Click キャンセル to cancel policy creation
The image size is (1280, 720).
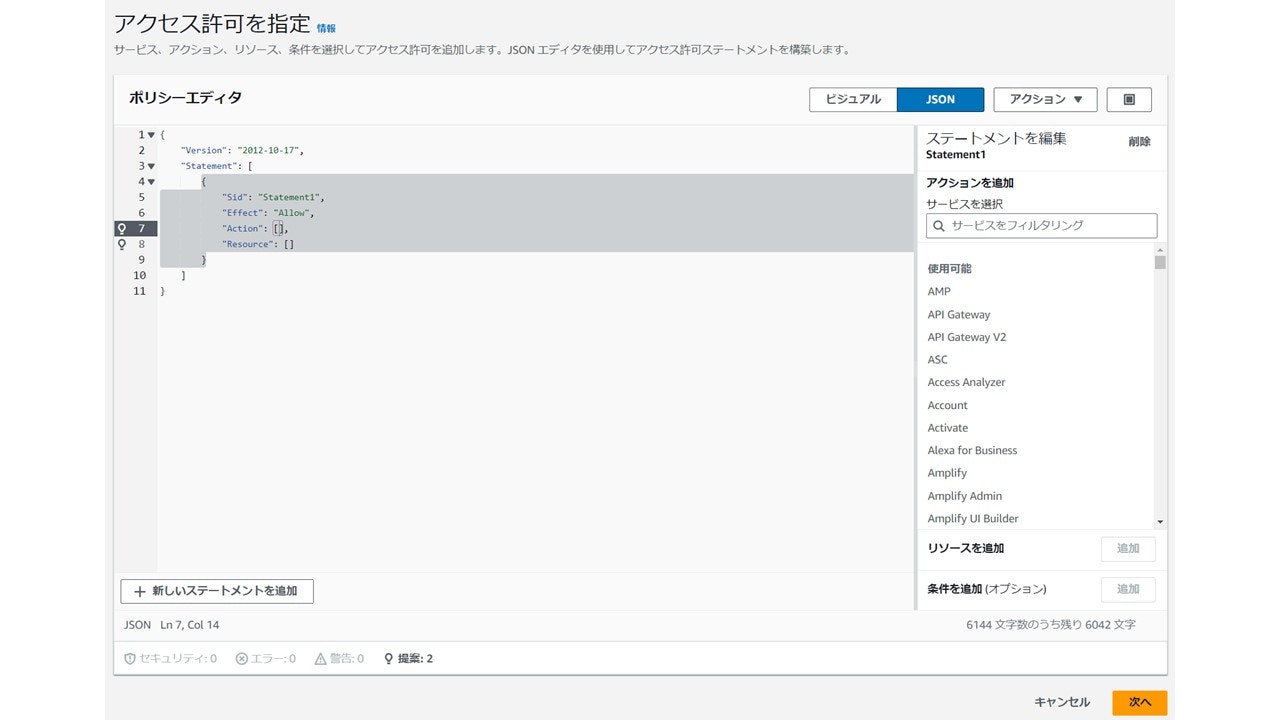[1062, 703]
